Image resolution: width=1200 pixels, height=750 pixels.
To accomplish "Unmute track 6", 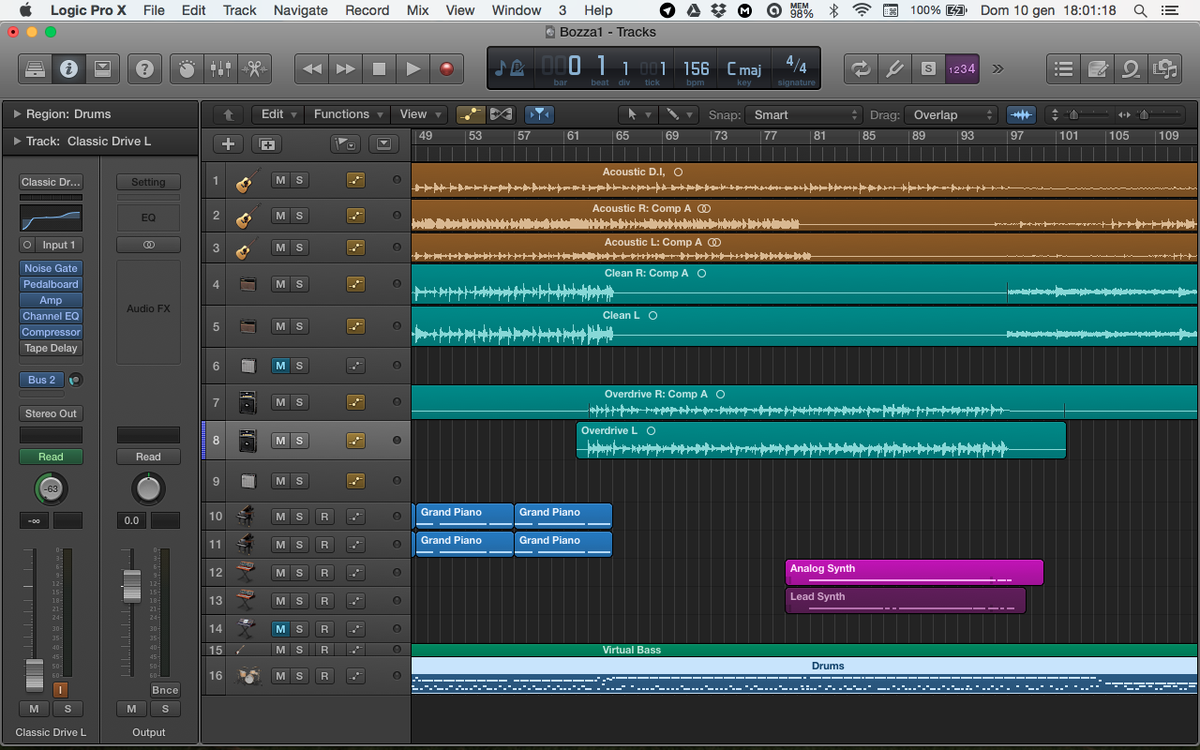I will (x=280, y=366).
